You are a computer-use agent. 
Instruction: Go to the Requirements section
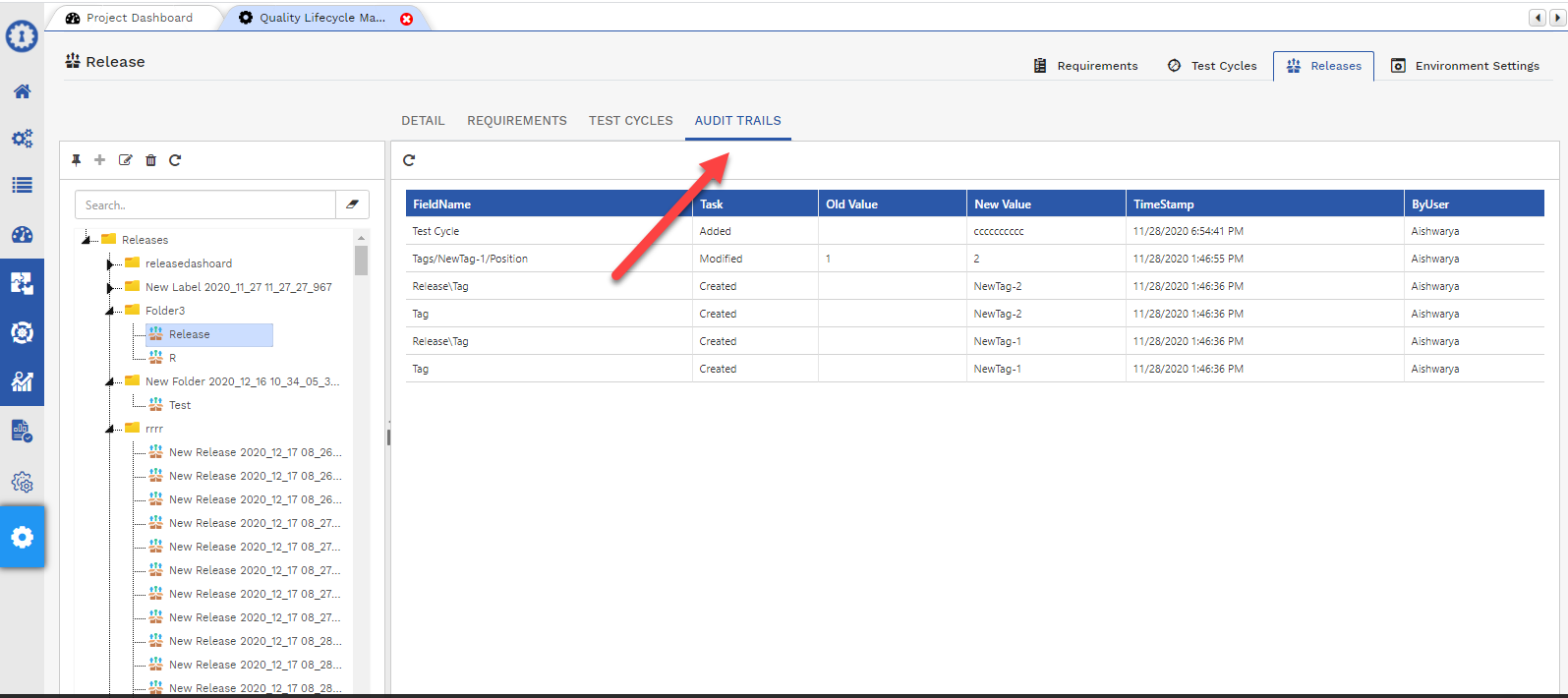click(x=1085, y=66)
